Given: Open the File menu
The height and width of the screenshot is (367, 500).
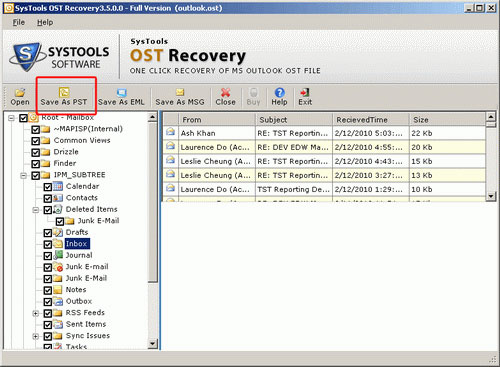Looking at the screenshot, I should tap(19, 22).
